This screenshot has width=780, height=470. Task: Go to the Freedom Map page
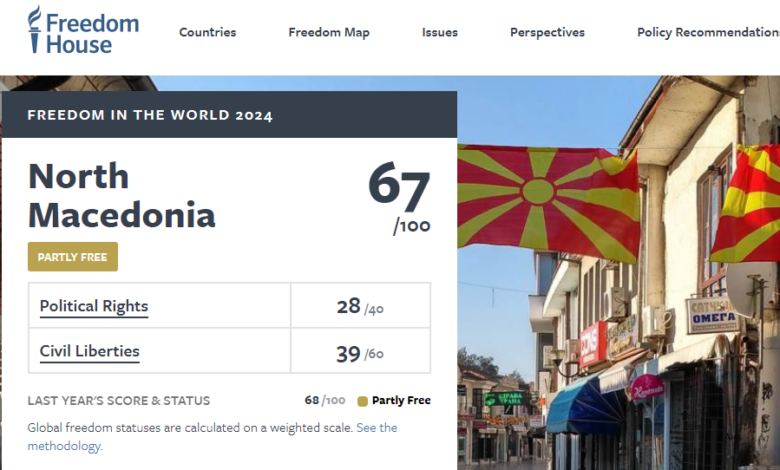[329, 32]
